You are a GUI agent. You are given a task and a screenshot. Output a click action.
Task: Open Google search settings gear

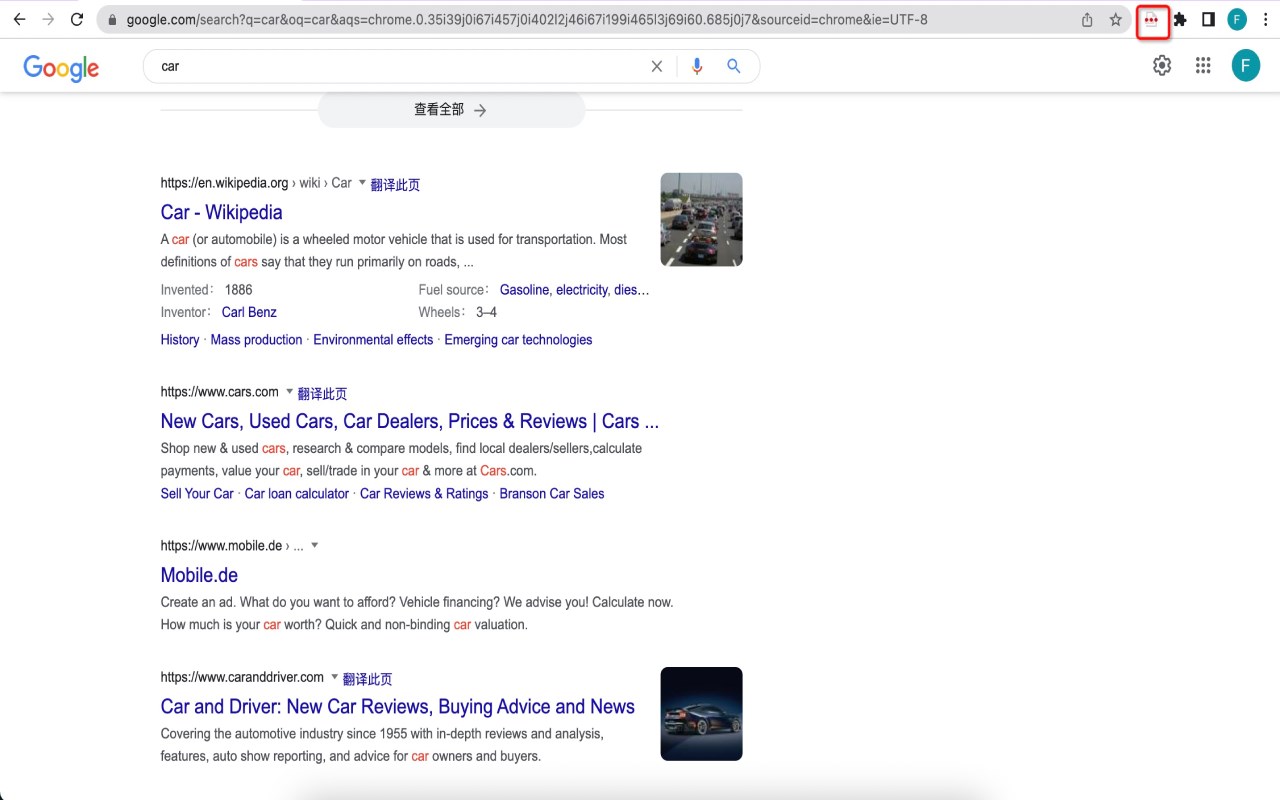click(1162, 66)
